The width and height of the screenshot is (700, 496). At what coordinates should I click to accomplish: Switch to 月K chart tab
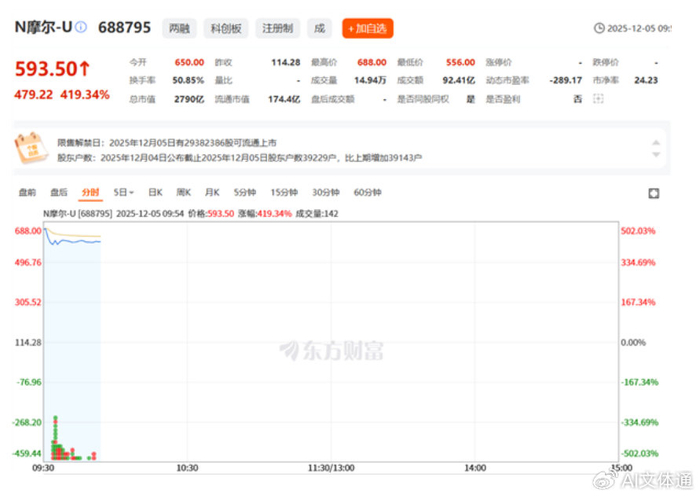(212, 192)
